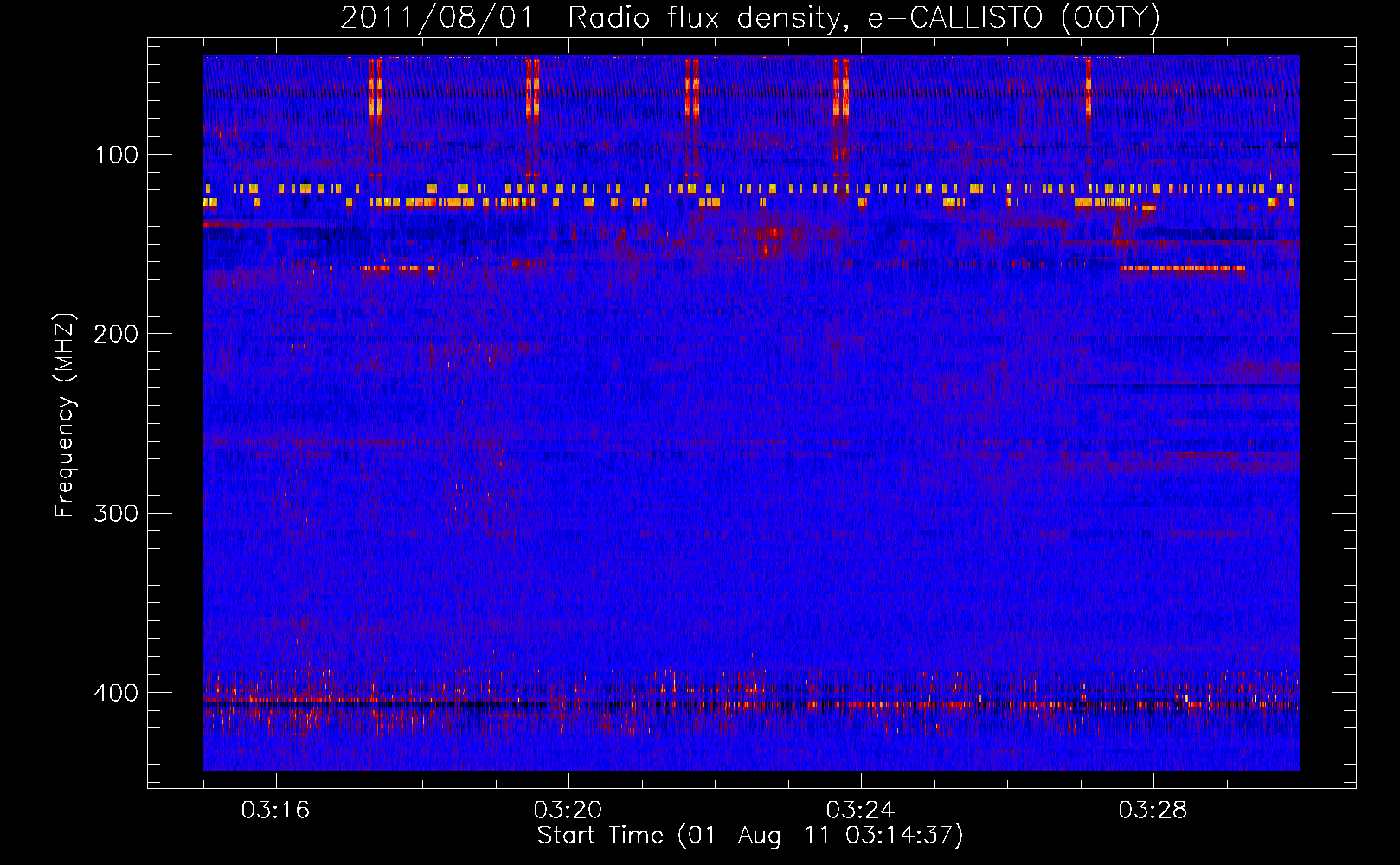Click the 100 frequency tick label
The image size is (1400, 865).
tap(117, 155)
